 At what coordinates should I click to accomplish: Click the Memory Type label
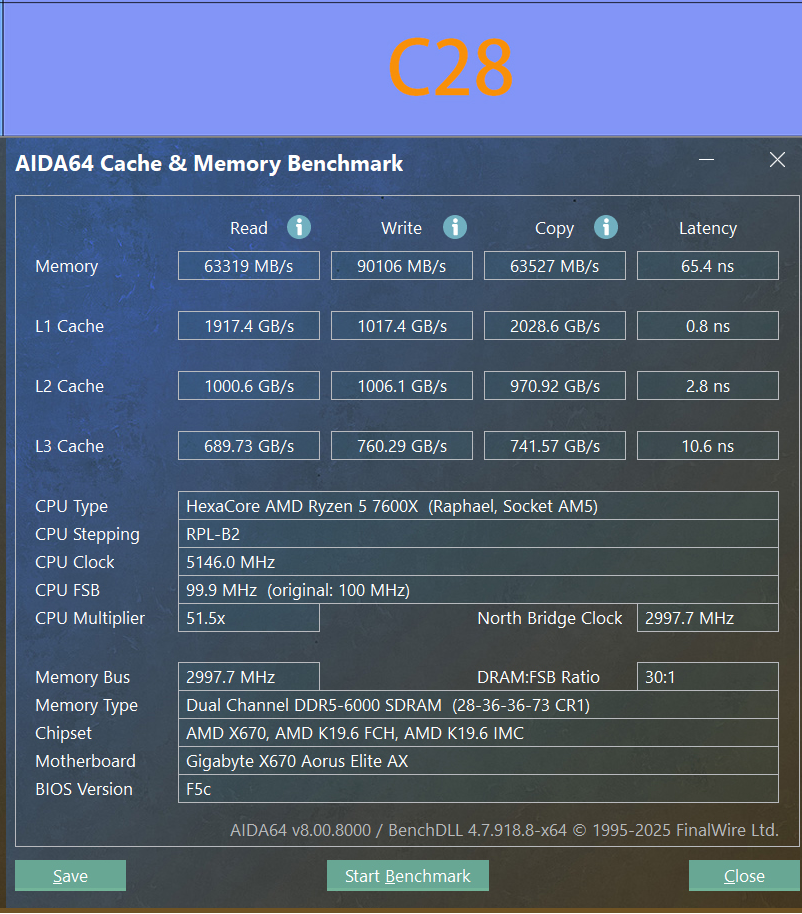86,705
